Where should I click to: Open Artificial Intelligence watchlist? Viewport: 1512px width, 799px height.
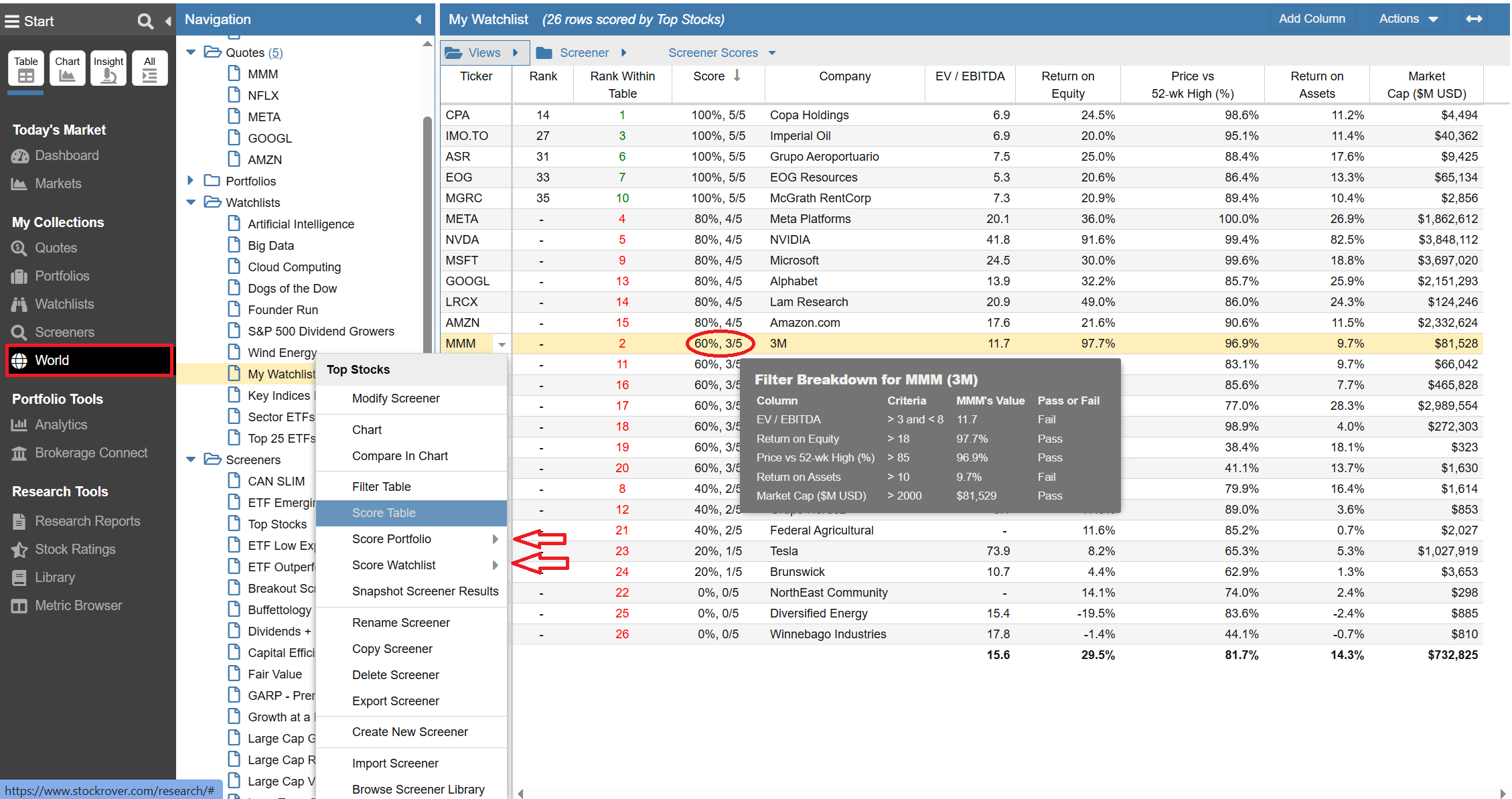301,224
